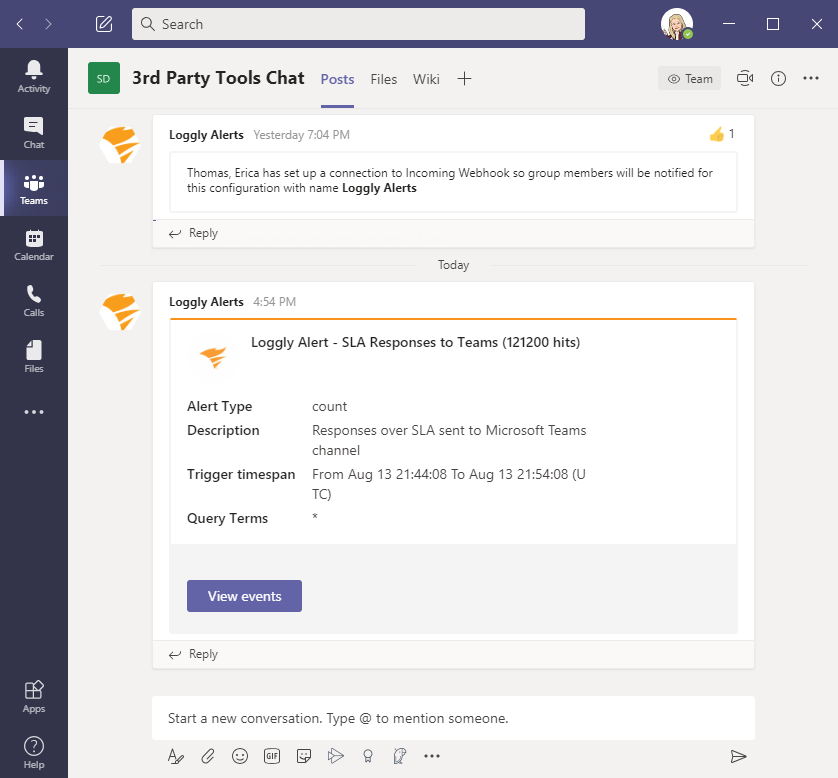Click the Team visibility button
This screenshot has width=838, height=778.
pos(689,79)
